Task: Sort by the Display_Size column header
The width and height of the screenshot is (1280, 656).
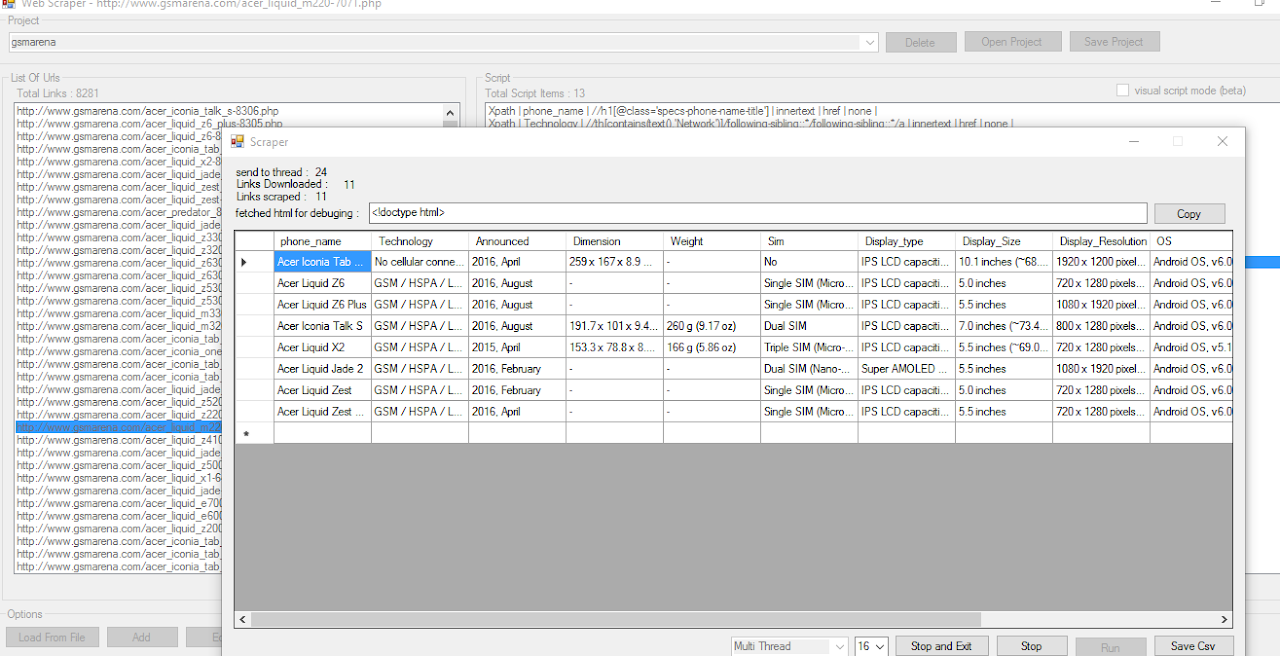Action: [x=1003, y=241]
